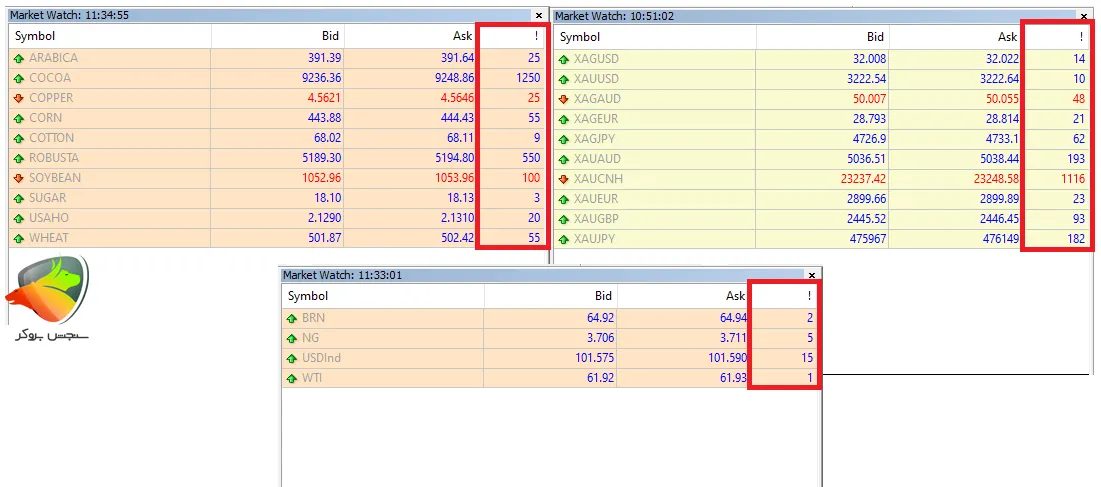Click the red down arrow beside COPPER
1101x487 pixels.
click(18, 98)
